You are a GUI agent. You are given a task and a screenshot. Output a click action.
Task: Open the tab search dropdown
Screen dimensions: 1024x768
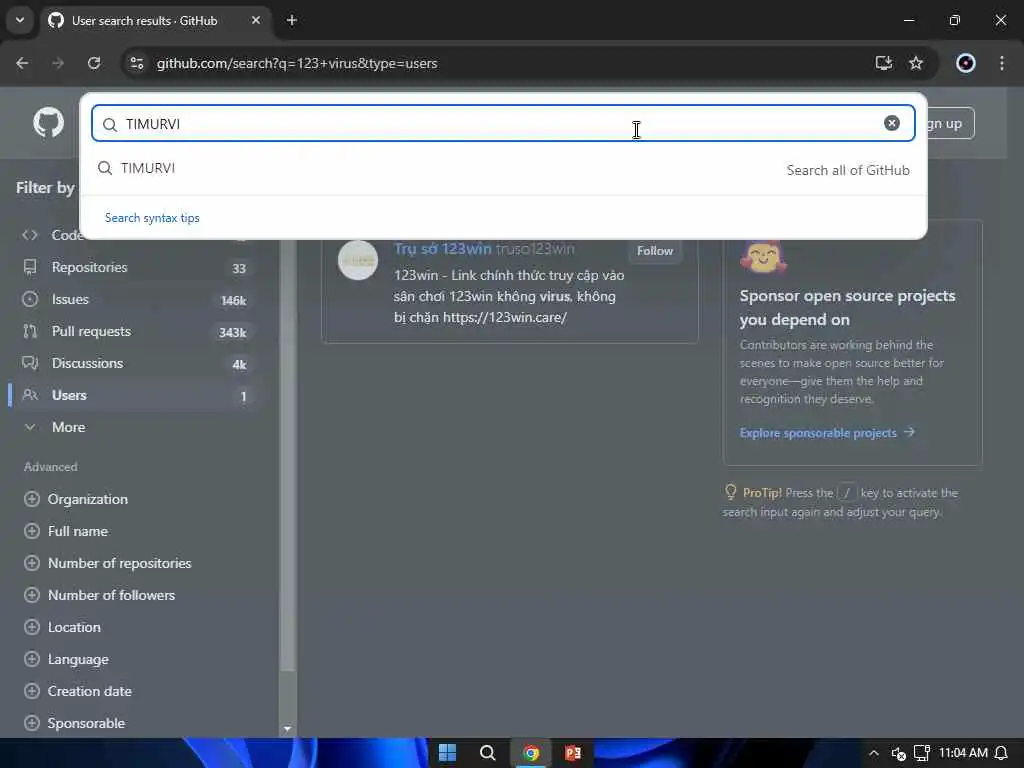click(x=20, y=20)
